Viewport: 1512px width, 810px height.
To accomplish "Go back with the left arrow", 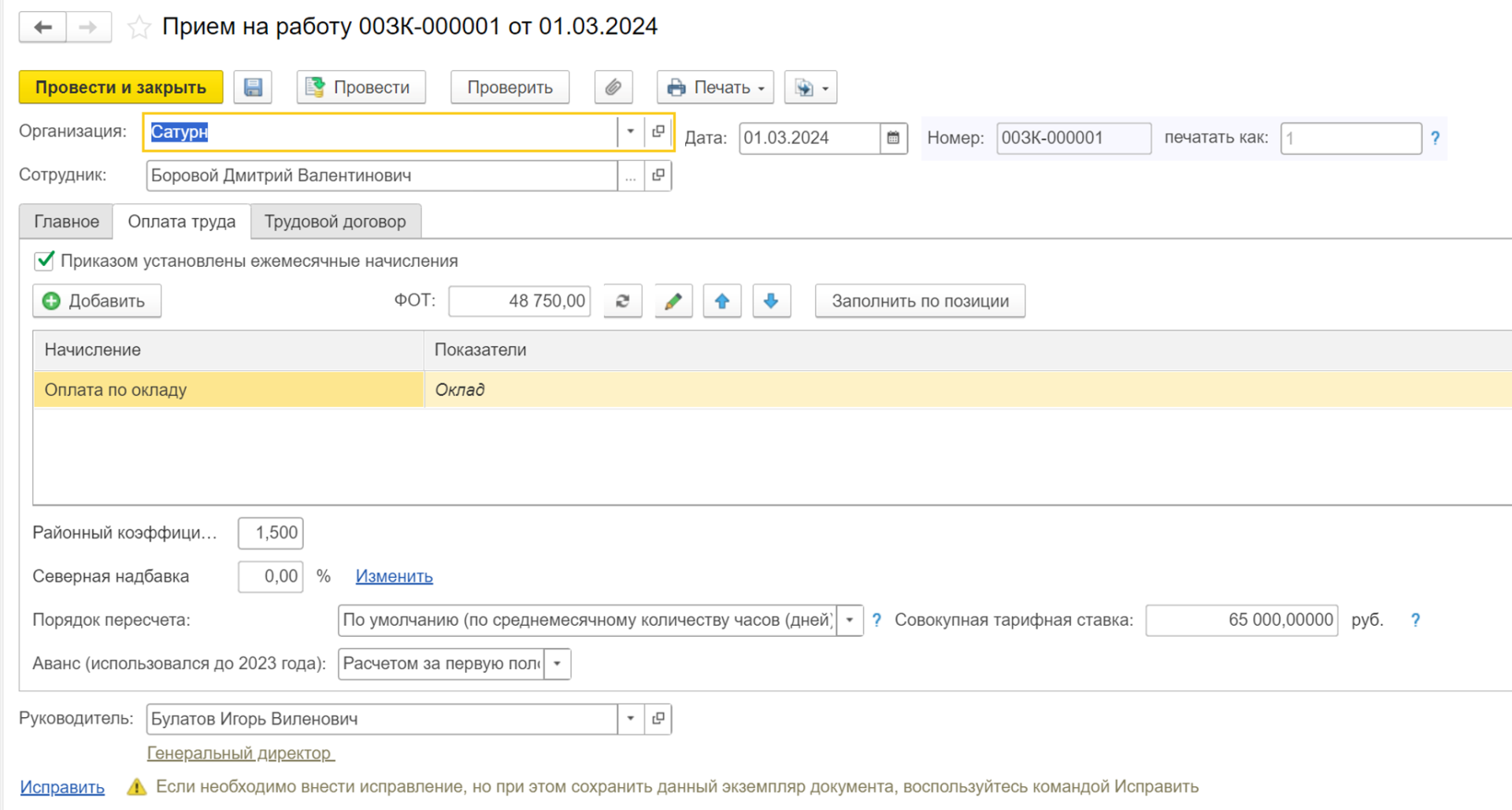I will (x=43, y=27).
